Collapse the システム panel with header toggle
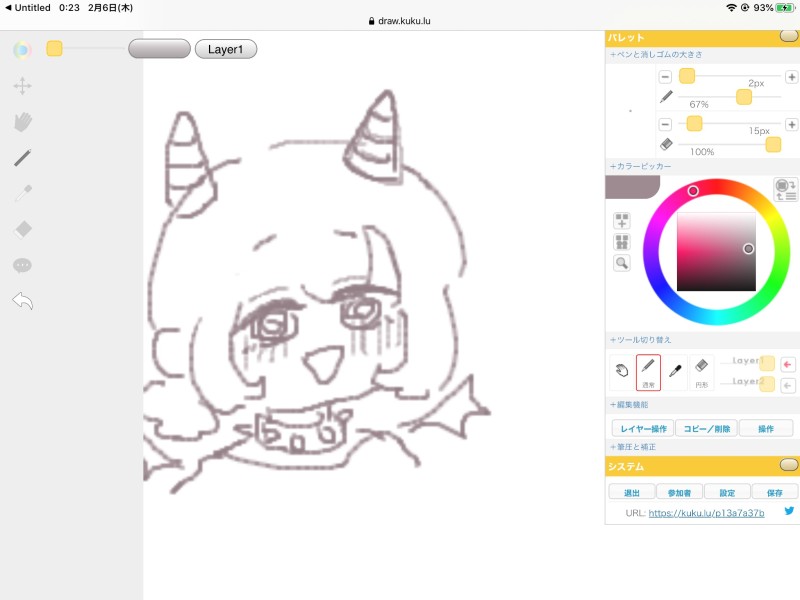 tap(789, 464)
